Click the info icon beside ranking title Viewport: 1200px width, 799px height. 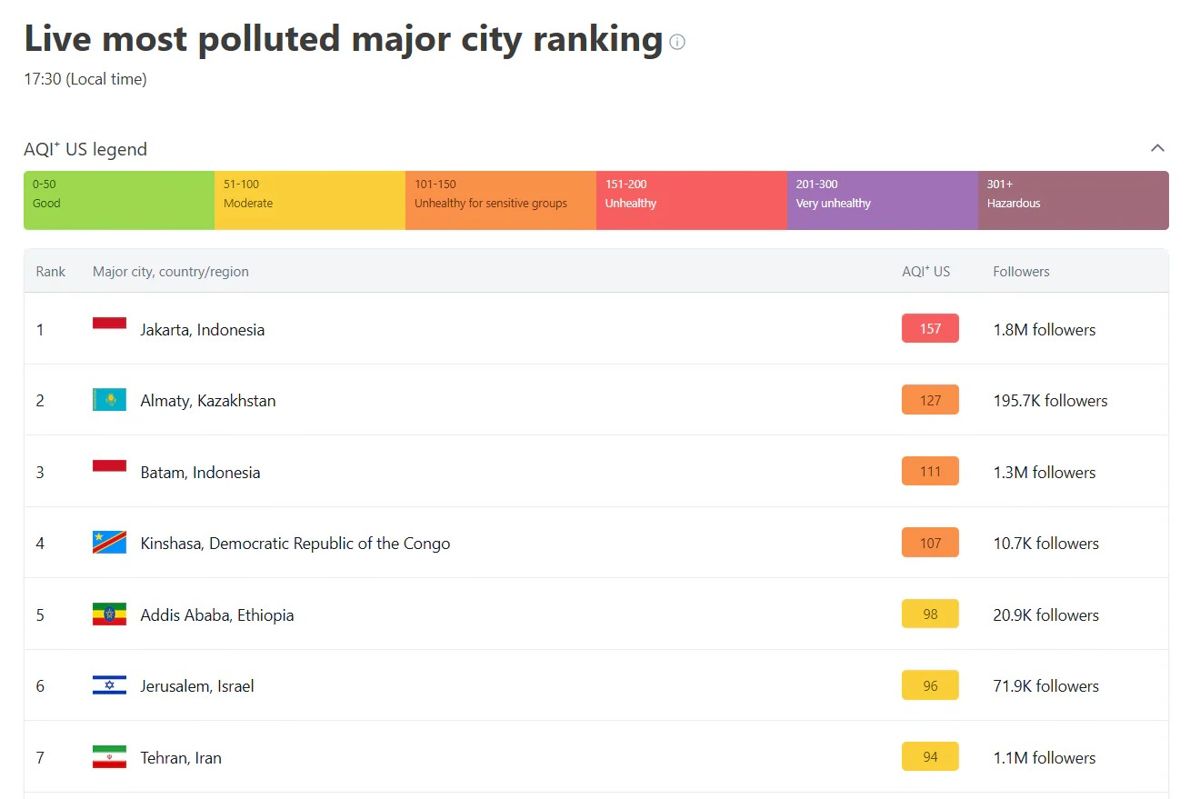pyautogui.click(x=677, y=42)
